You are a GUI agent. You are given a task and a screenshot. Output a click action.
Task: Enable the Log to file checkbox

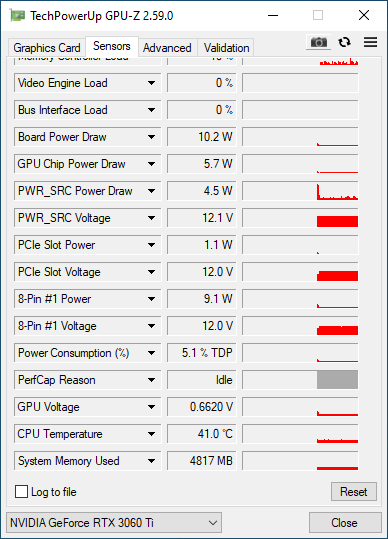[x=21, y=492]
